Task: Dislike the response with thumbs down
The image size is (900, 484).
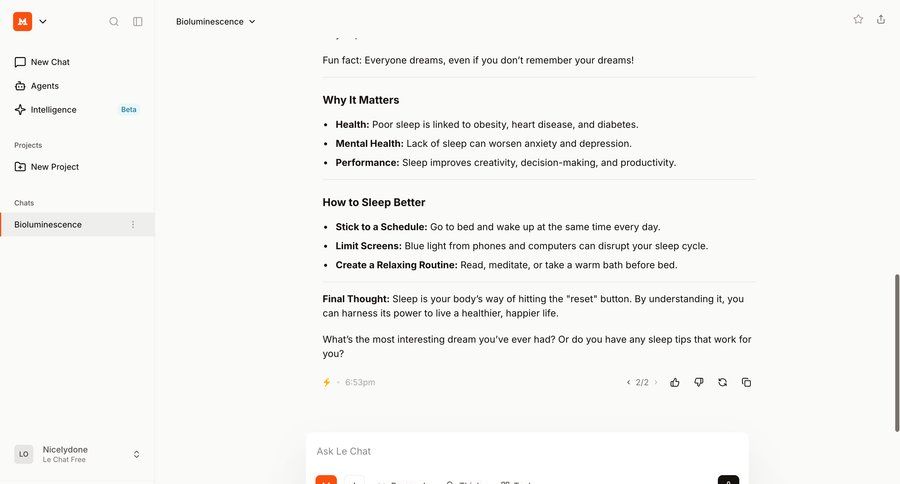Action: point(699,382)
